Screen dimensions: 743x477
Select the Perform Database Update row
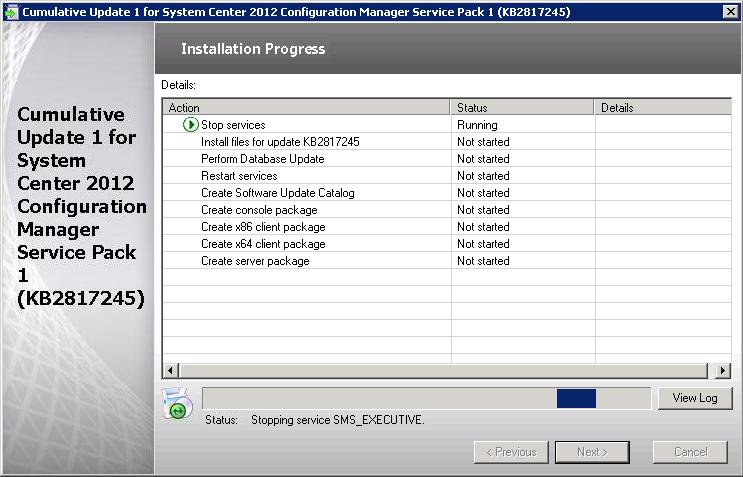point(262,159)
